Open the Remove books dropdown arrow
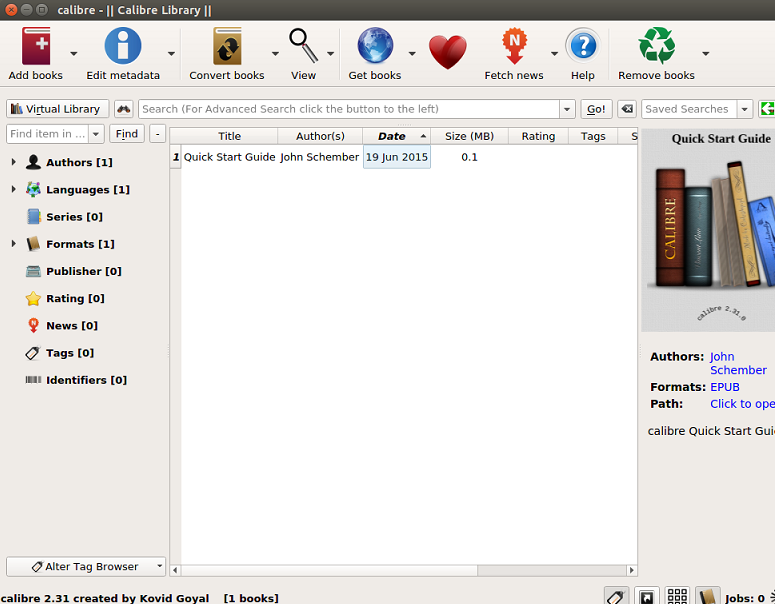775x606 pixels. pos(705,53)
